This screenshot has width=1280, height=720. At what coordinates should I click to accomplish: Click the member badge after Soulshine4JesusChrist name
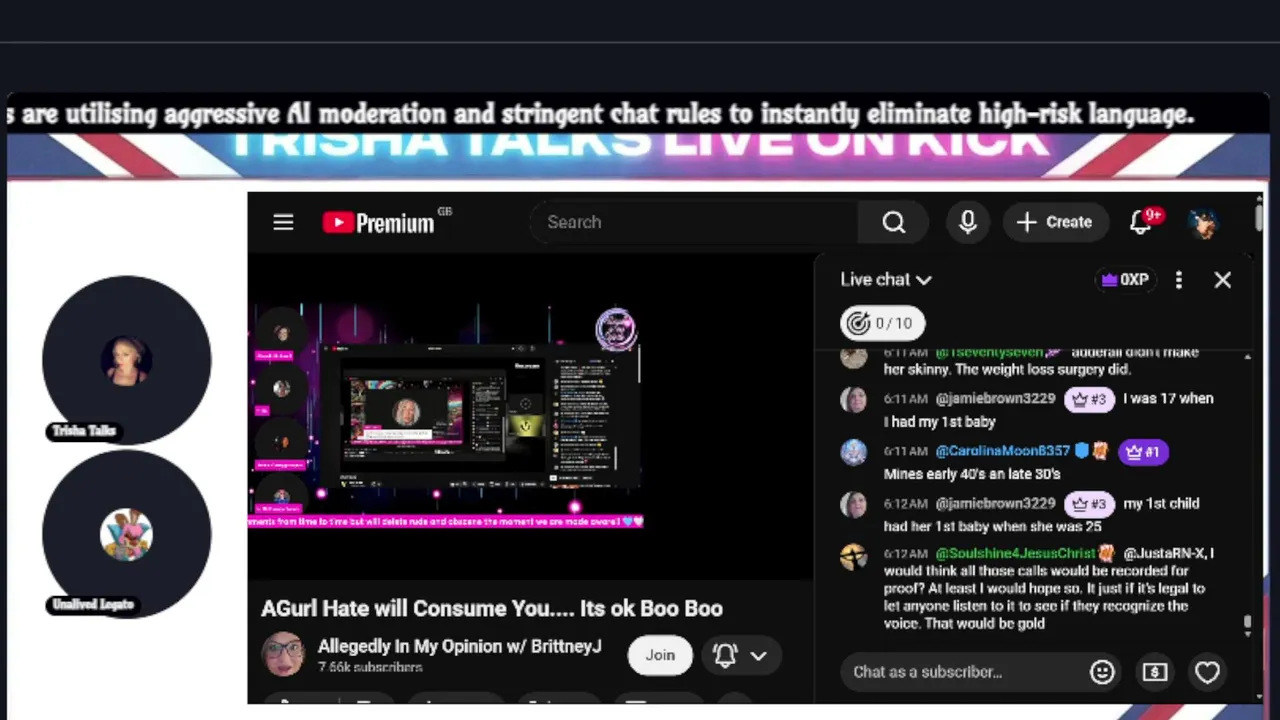click(x=1107, y=553)
